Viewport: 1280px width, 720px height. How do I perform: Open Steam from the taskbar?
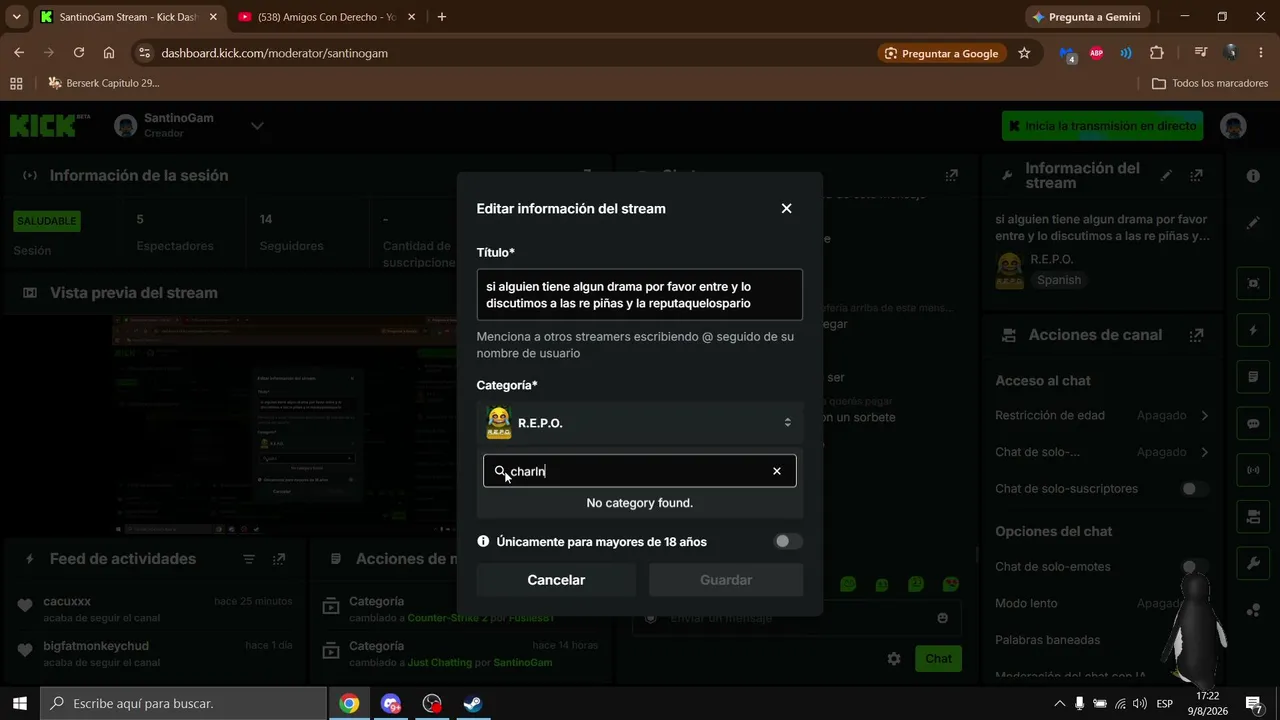coord(473,703)
